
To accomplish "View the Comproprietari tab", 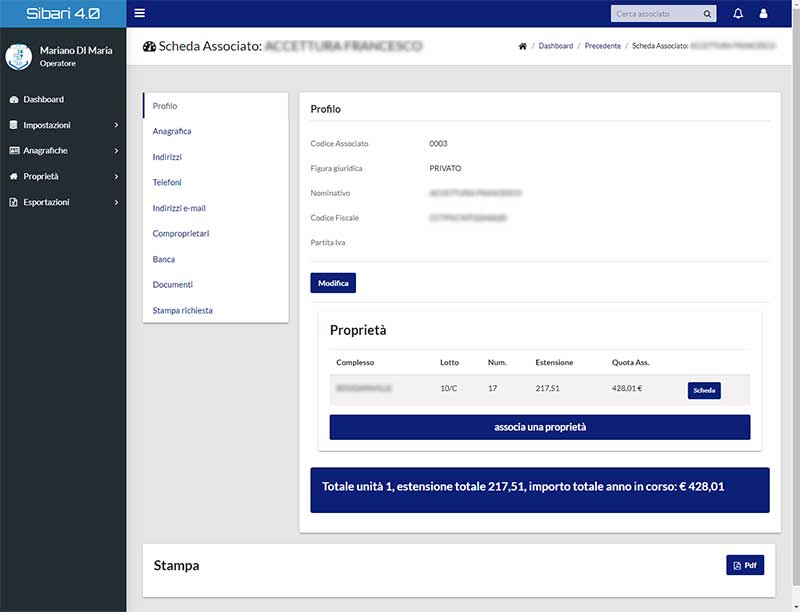I will tap(216, 234).
